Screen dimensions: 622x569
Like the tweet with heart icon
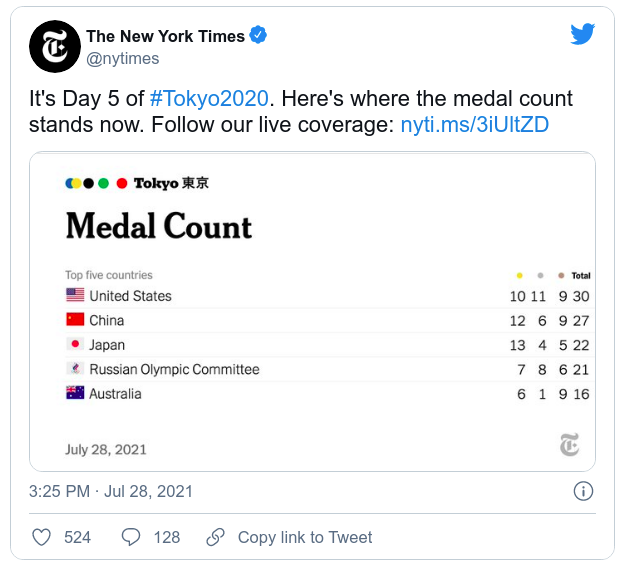click(42, 537)
